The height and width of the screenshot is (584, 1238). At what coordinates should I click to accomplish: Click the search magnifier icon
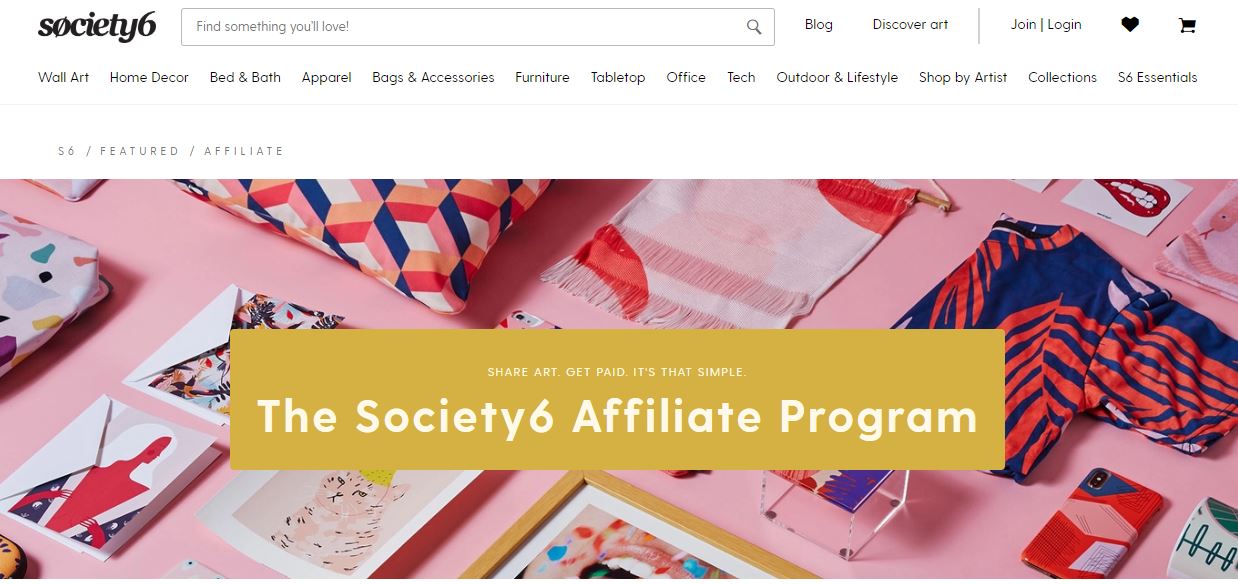point(754,27)
